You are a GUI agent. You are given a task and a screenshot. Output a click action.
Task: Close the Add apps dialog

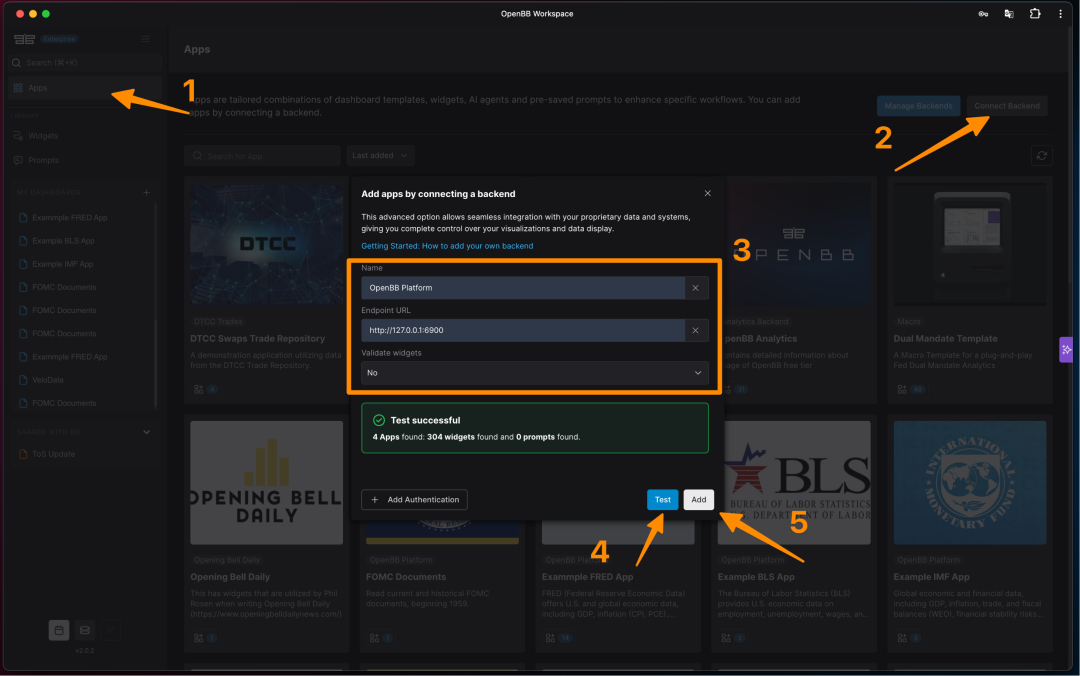707,194
